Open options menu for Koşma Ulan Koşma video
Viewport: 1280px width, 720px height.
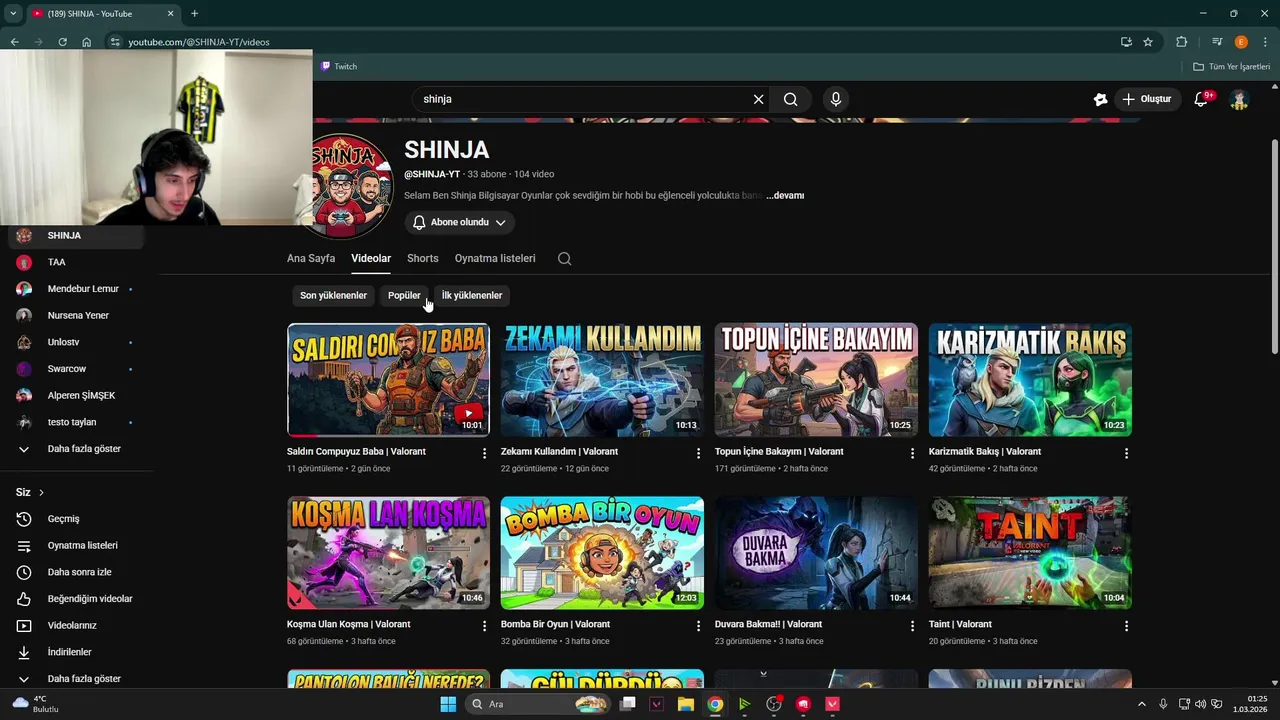point(485,626)
